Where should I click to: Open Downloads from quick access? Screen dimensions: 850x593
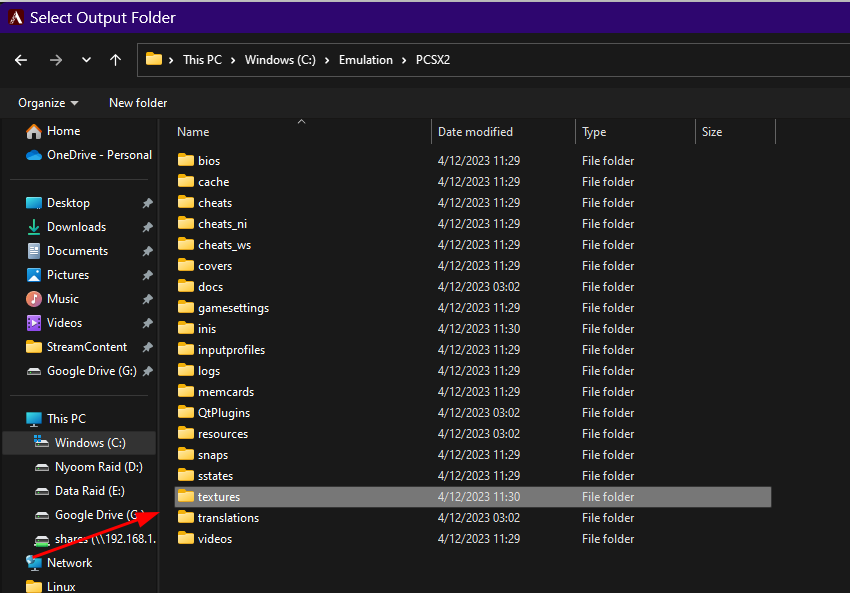pyautogui.click(x=76, y=227)
